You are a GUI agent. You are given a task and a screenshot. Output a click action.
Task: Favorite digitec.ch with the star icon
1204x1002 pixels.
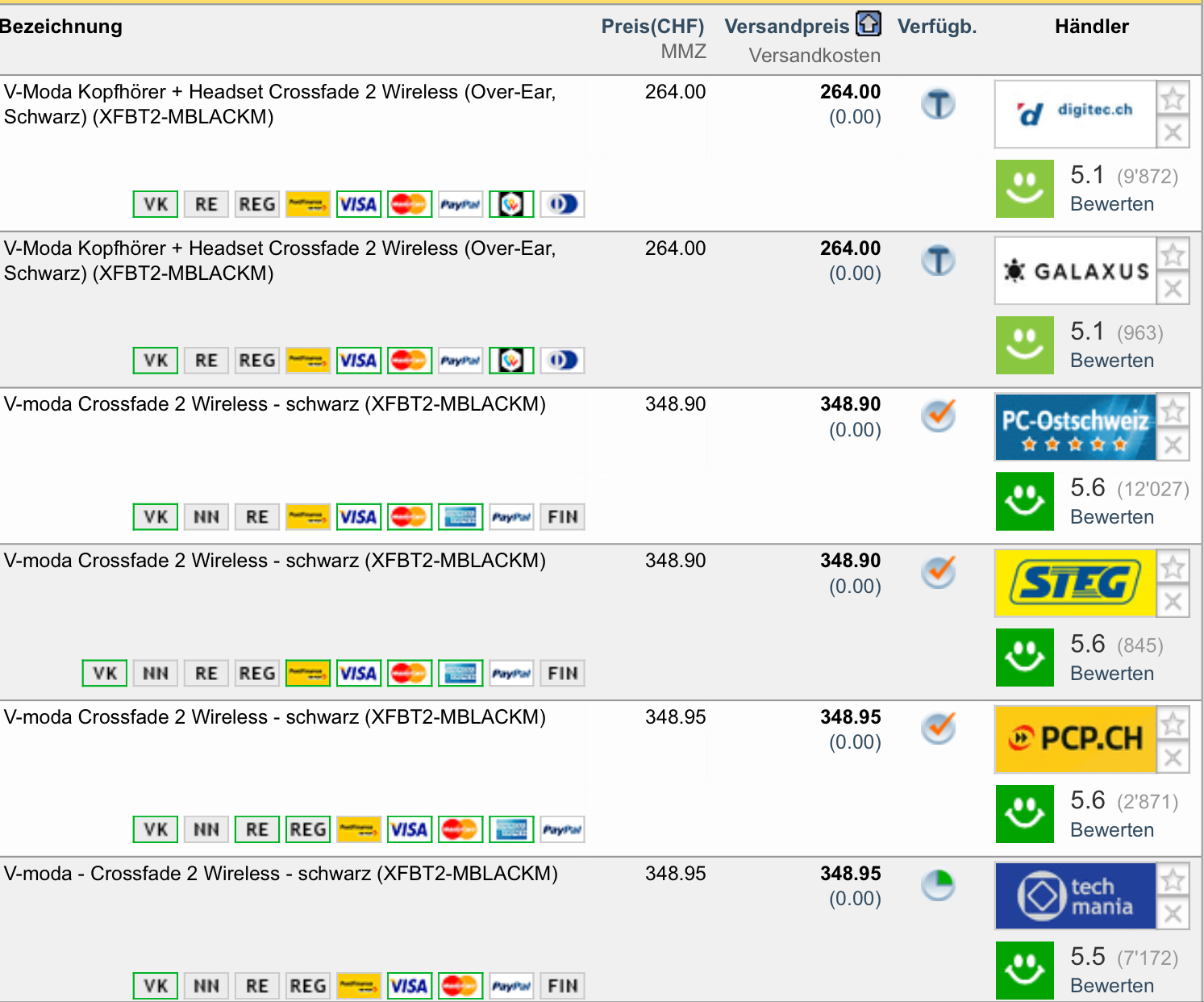(1173, 98)
